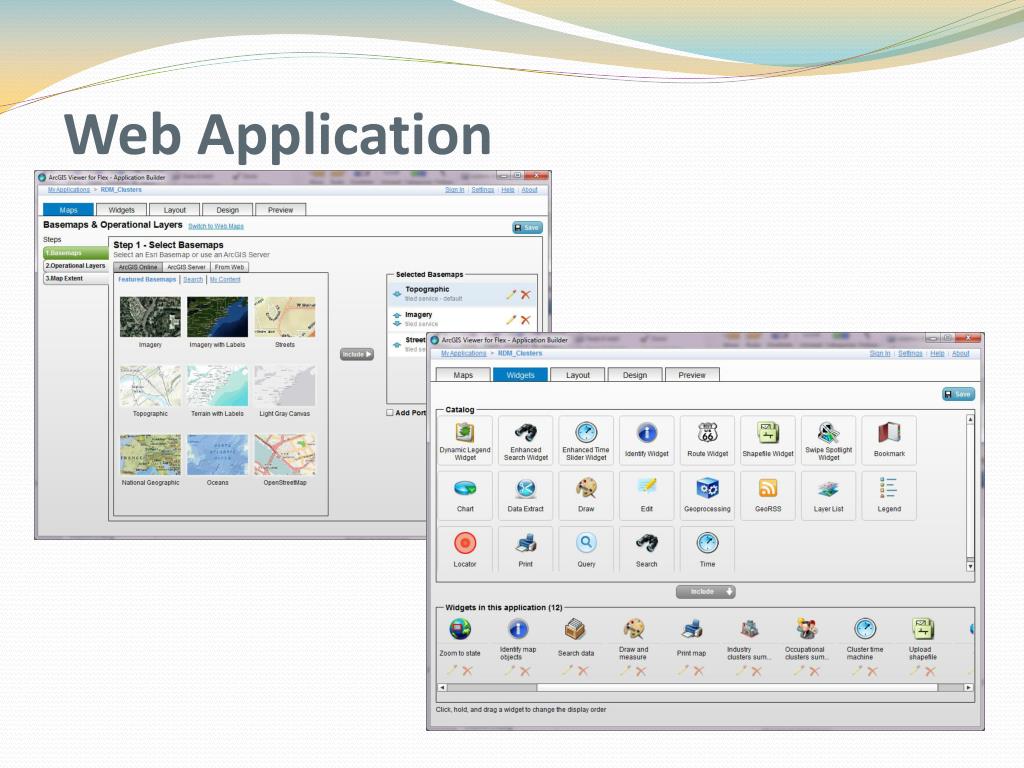This screenshot has width=1024, height=768.
Task: Pick the Swipe Spotlight Widget
Action: tap(829, 441)
